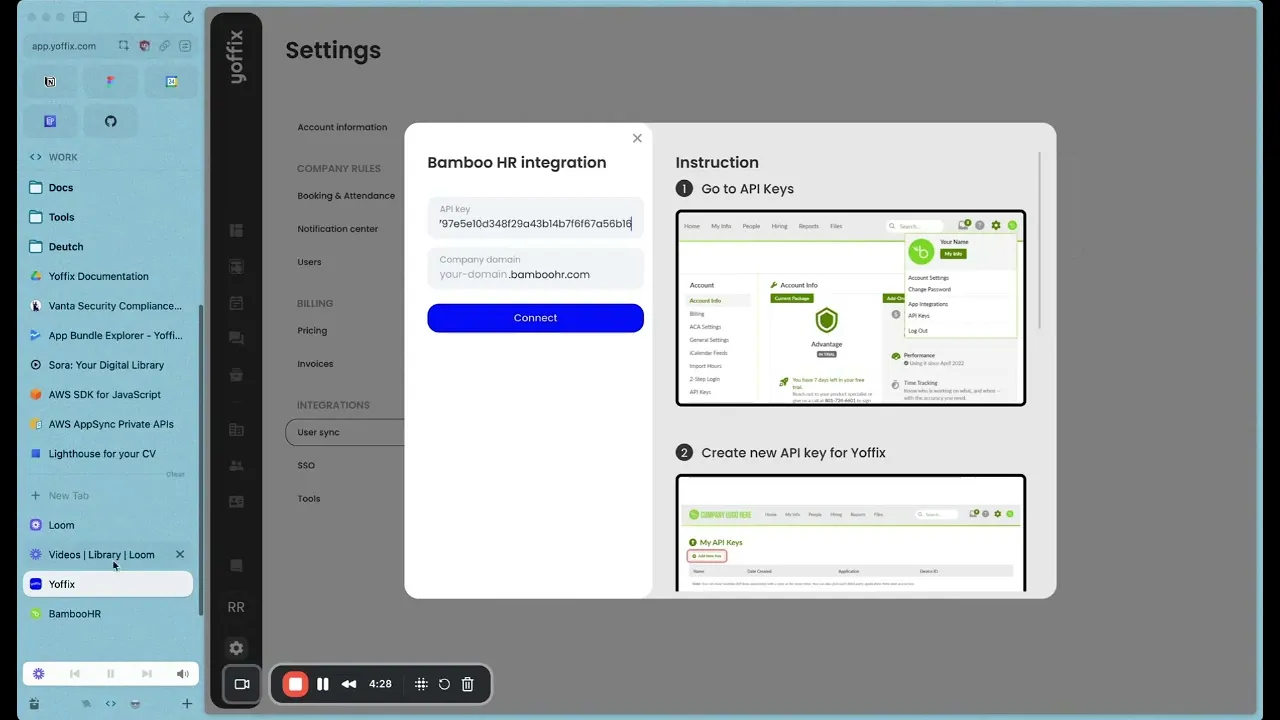Open the box icon in Yoffix sidebar

pos(236,375)
